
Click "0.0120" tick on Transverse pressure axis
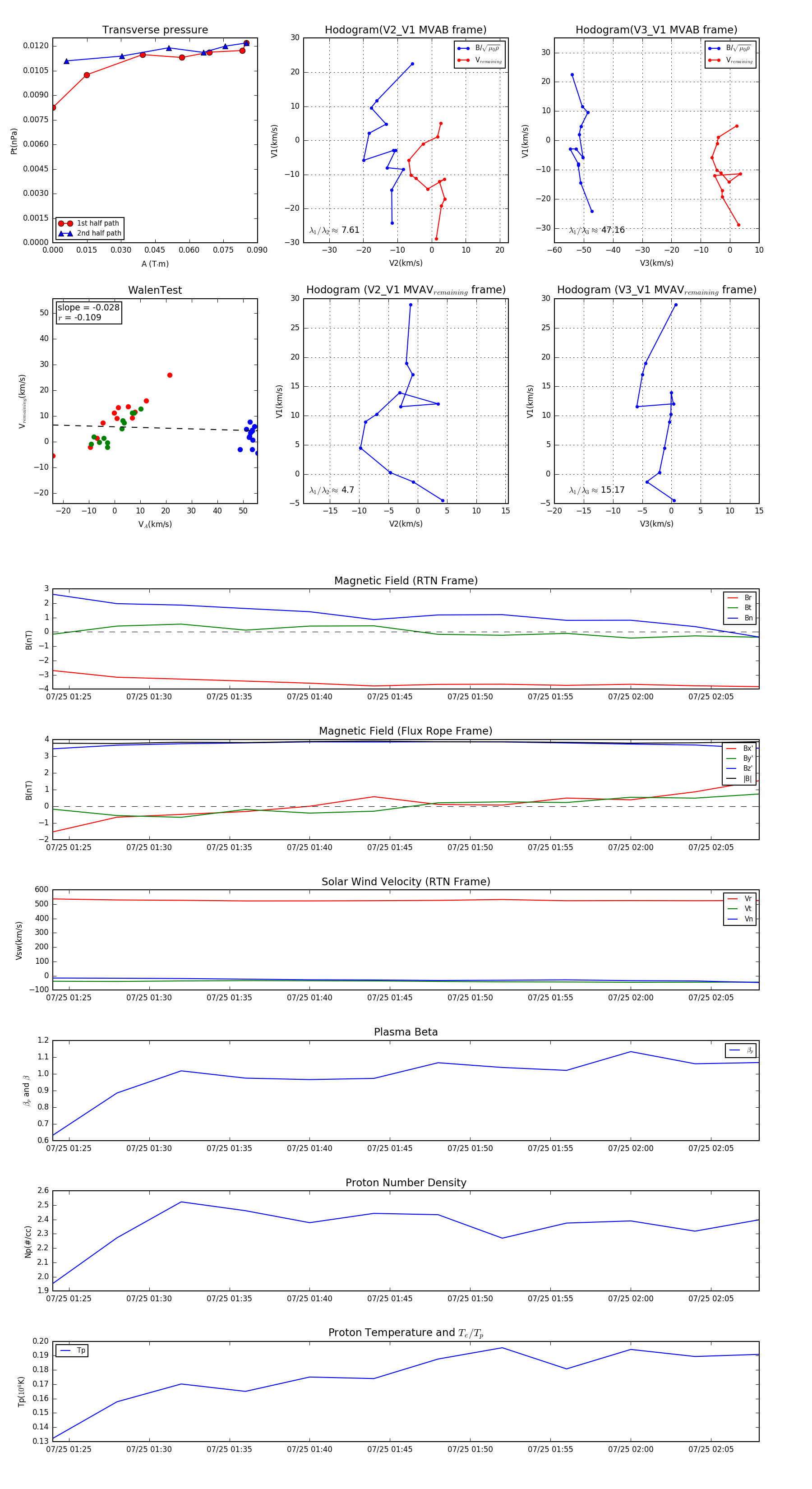[x=35, y=46]
